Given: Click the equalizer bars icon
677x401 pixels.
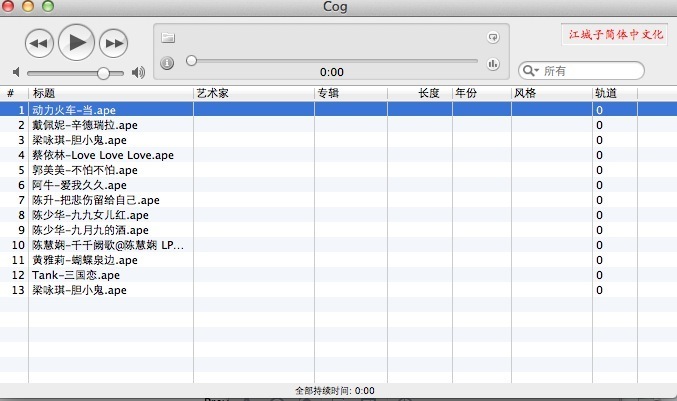Looking at the screenshot, I should [x=492, y=64].
